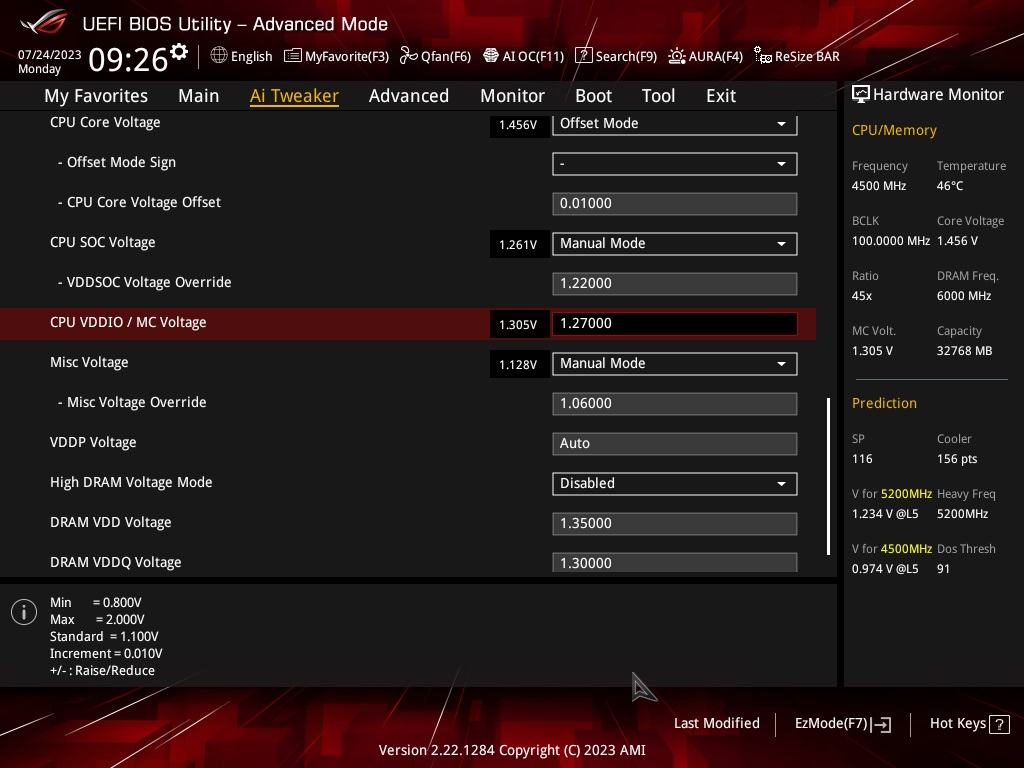
Task: Click the date 07/24/2023 text
Action: 50,55
